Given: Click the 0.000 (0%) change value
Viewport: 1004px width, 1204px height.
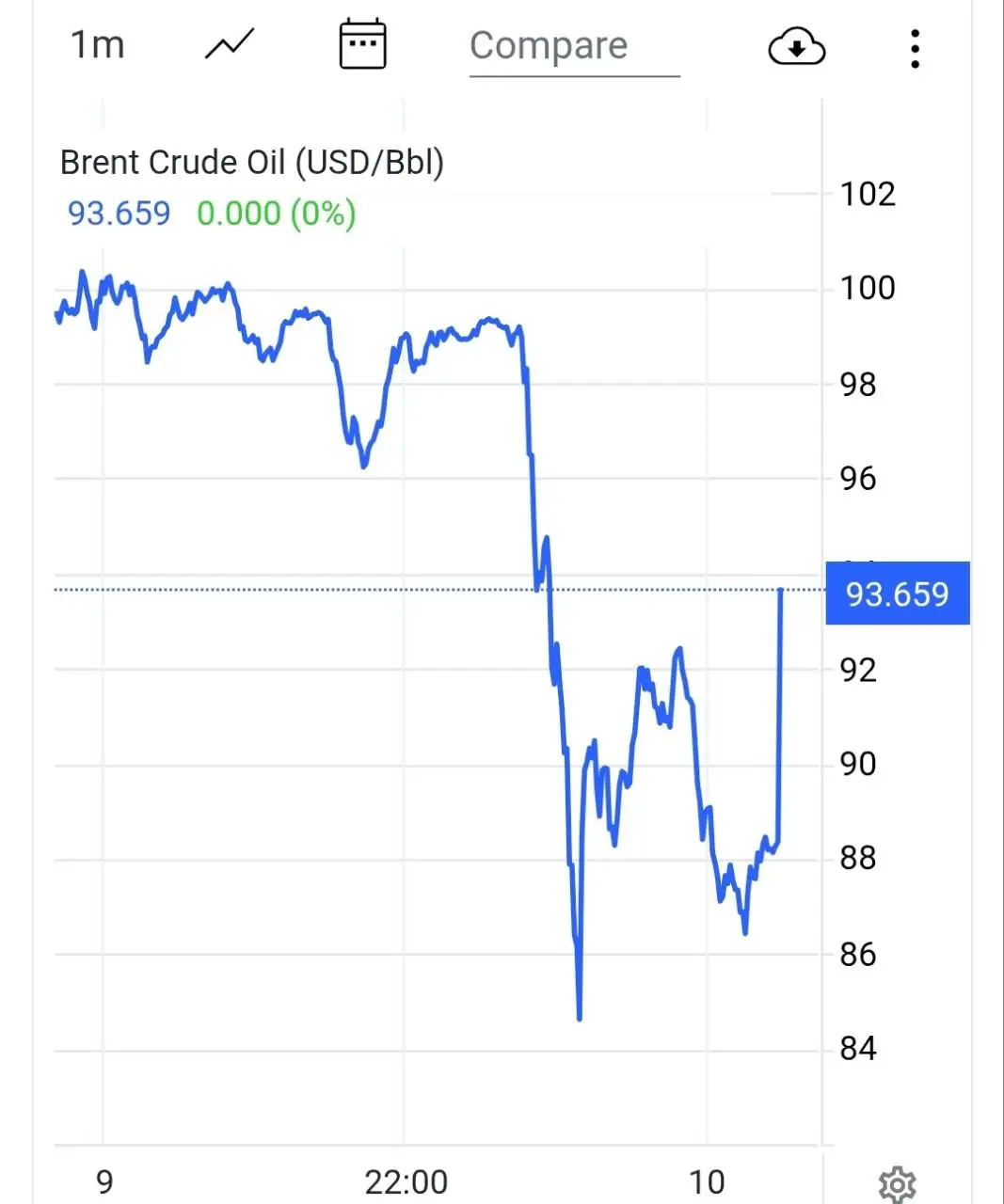Looking at the screenshot, I should click(x=276, y=214).
